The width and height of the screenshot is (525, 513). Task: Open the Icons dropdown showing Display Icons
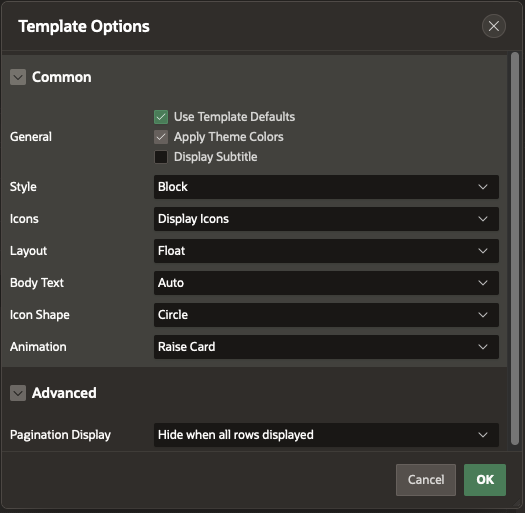pyautogui.click(x=326, y=219)
